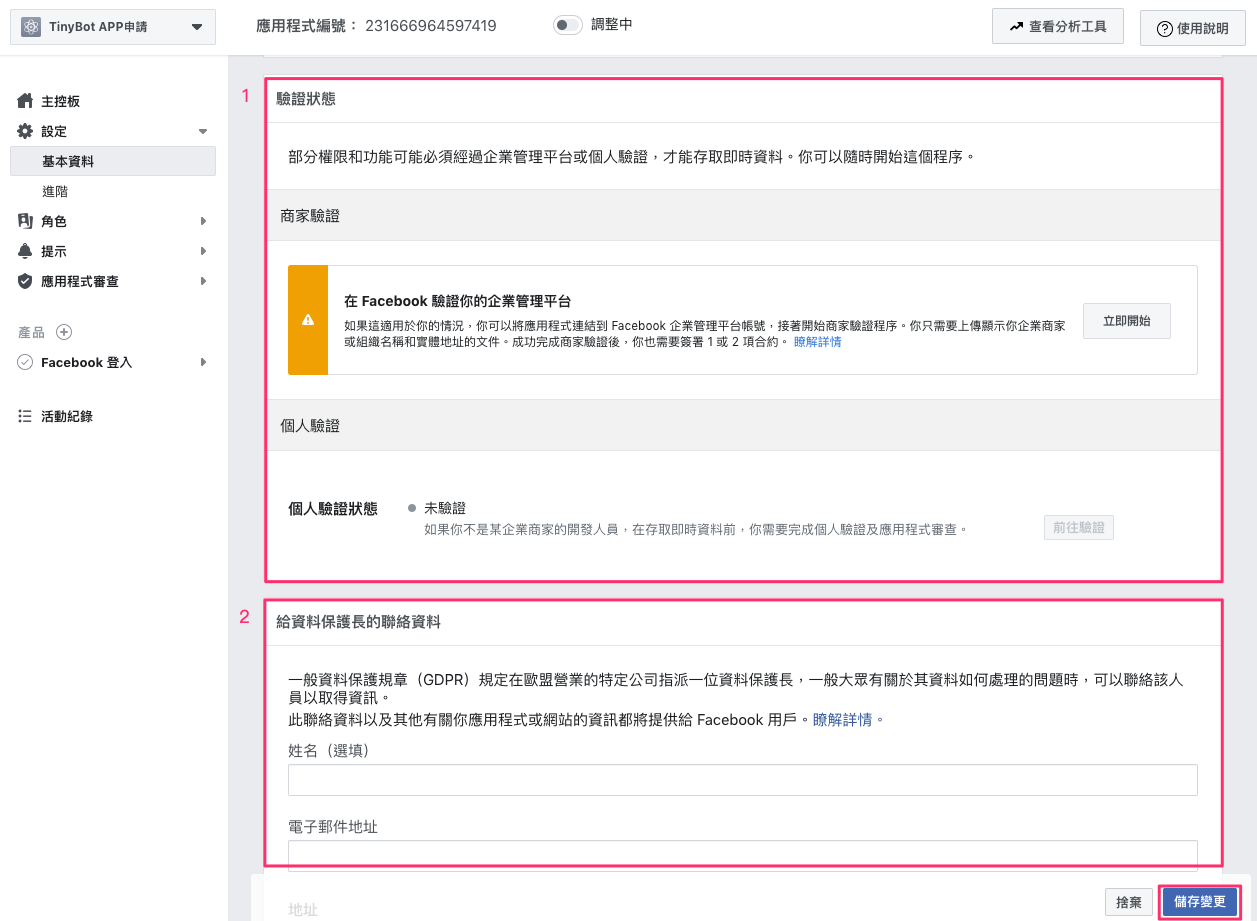Image resolution: width=1257 pixels, height=921 pixels.
Task: Open 瞭解詳情 link in business verification text
Action: [x=817, y=342]
